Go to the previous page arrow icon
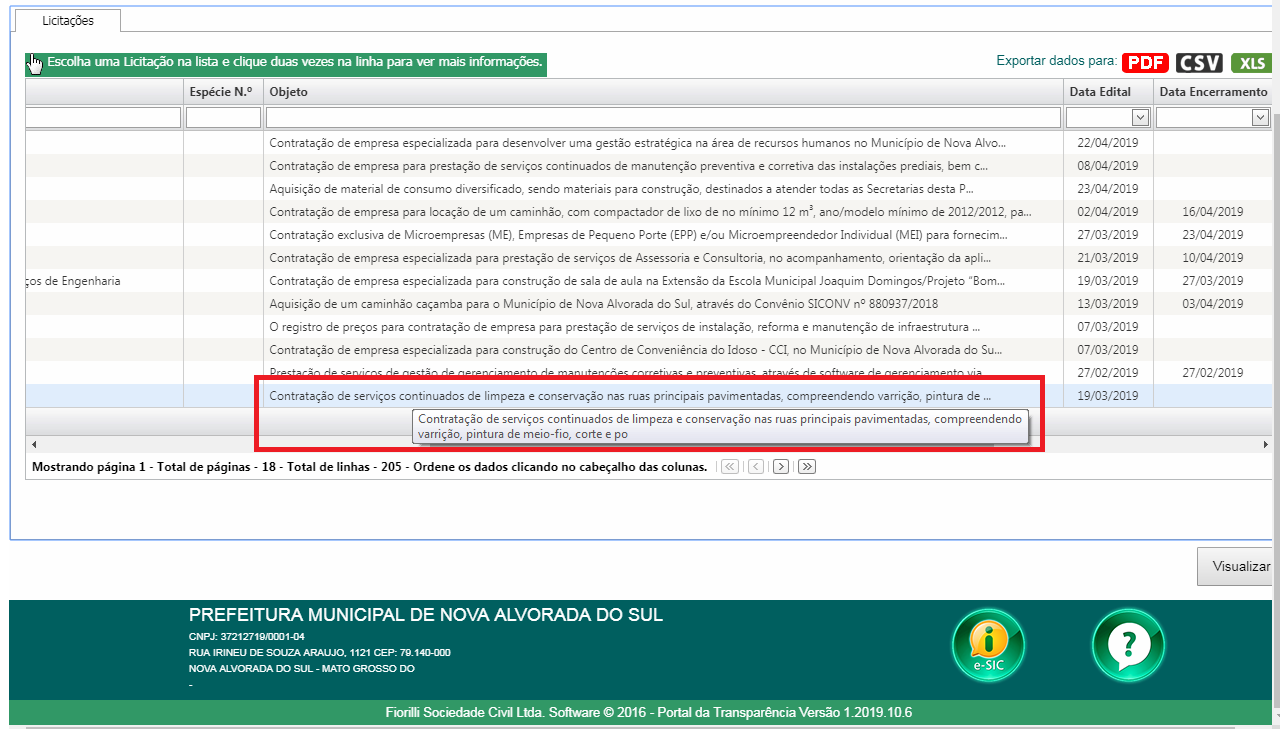 point(755,466)
